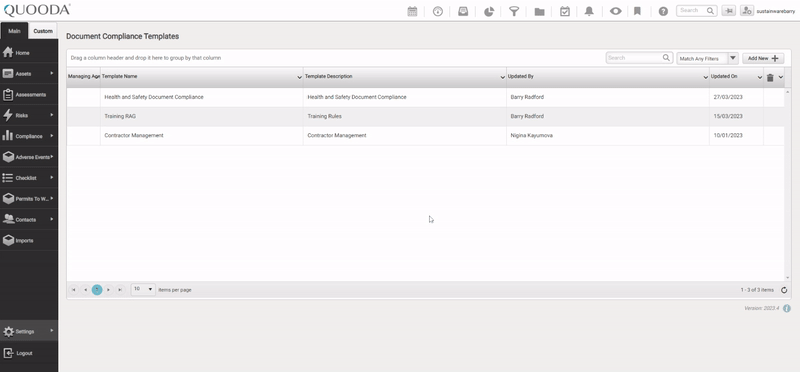Click the Quooda logo
Screen dimensions: 800x372
(37, 10)
